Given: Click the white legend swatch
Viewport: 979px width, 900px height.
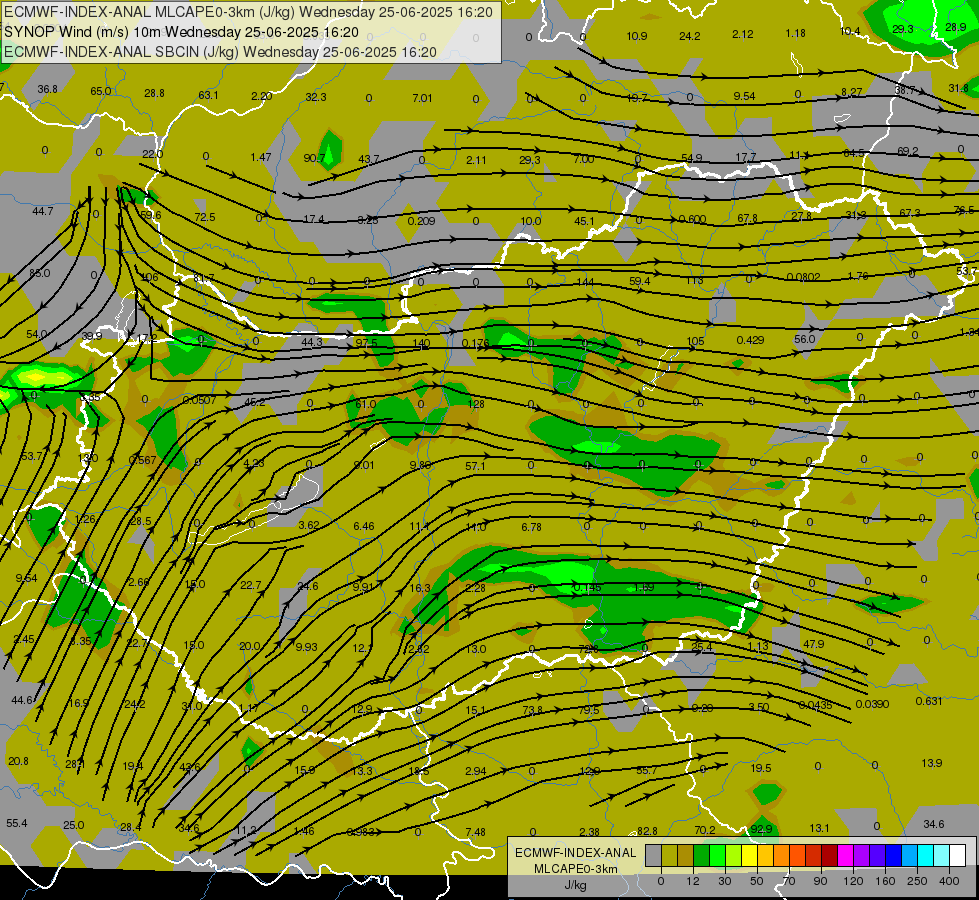Looking at the screenshot, I should (x=957, y=855).
